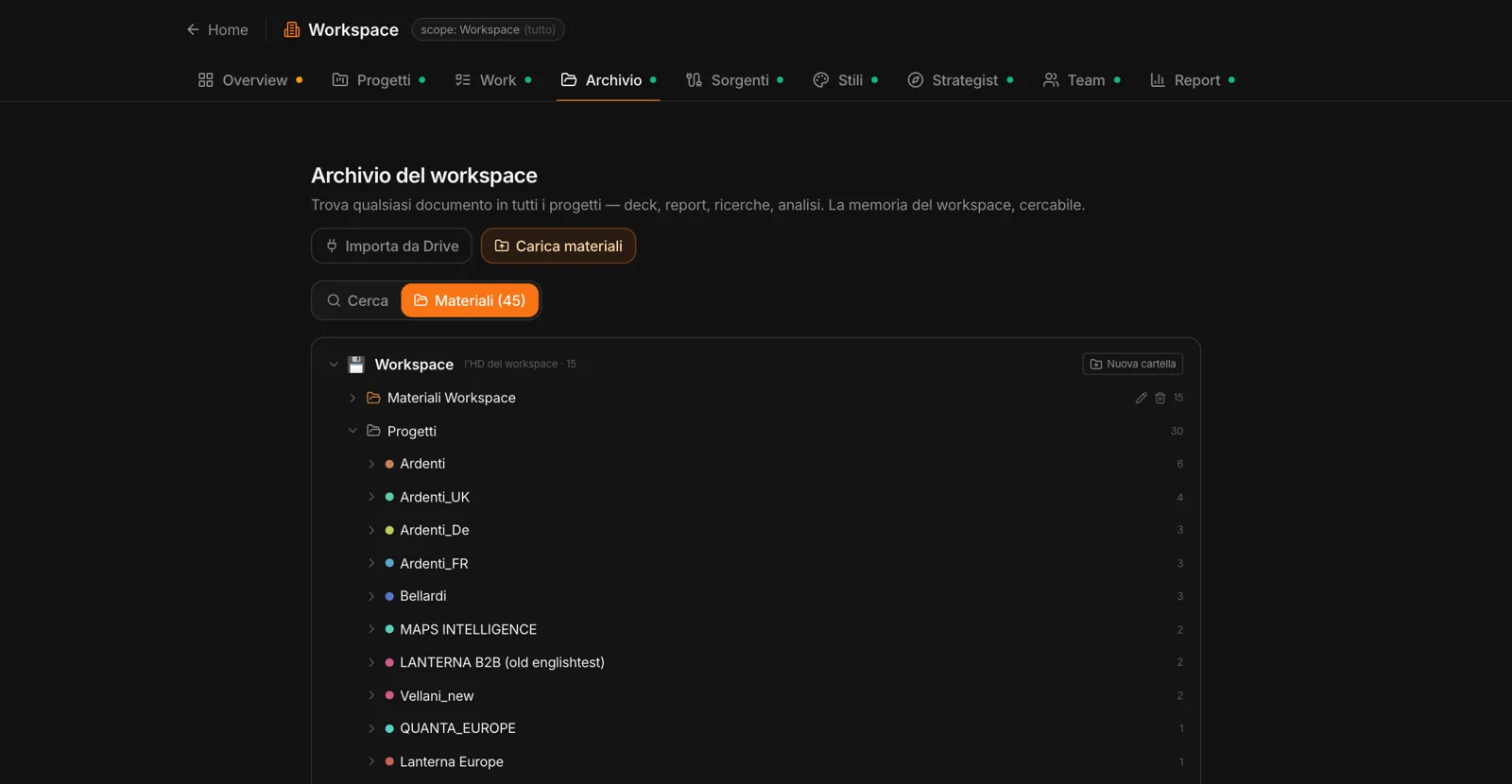Click the magnifier icon in Cerca
The image size is (1512, 784).
click(334, 300)
